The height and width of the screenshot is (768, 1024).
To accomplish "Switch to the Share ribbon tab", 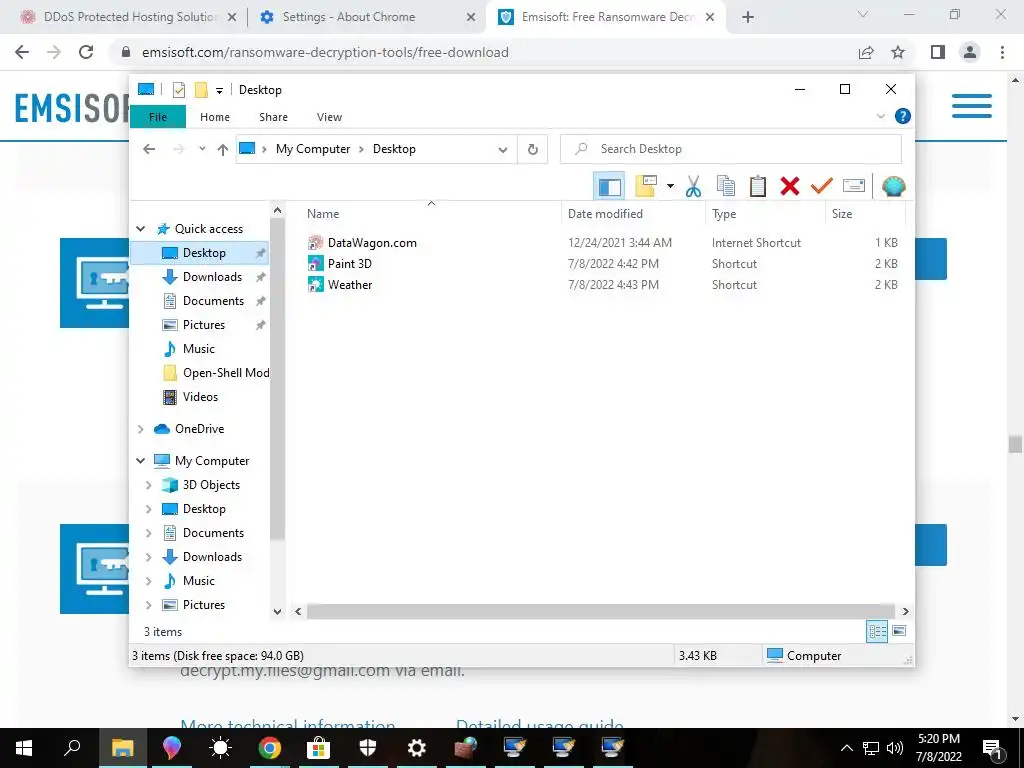I will (273, 117).
